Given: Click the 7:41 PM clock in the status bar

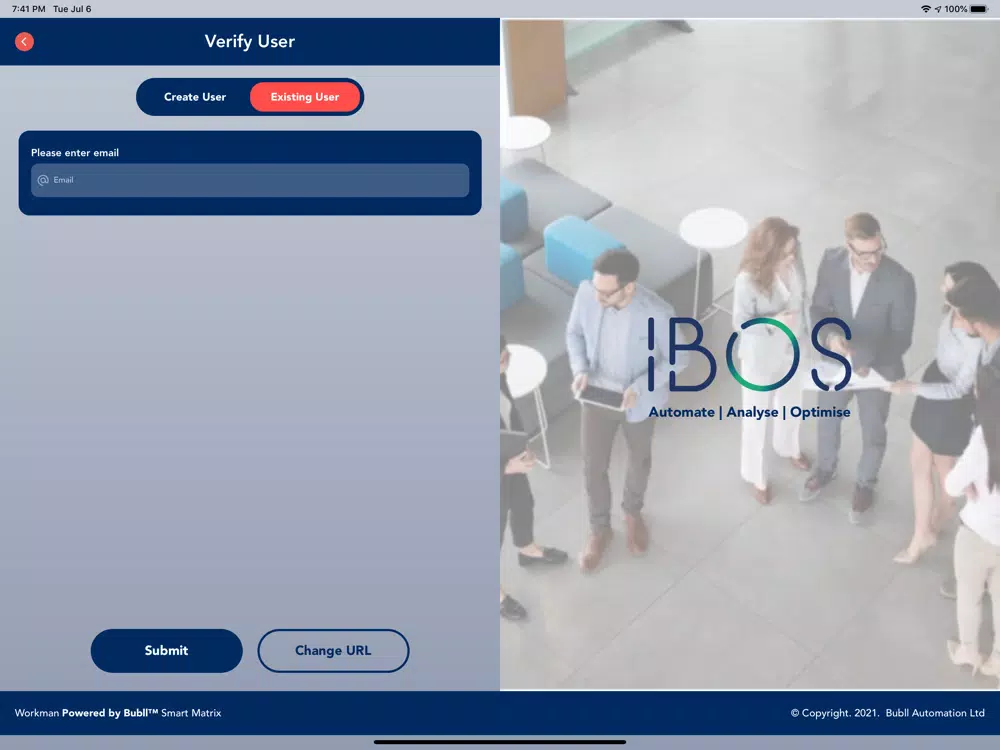Looking at the screenshot, I should [29, 9].
